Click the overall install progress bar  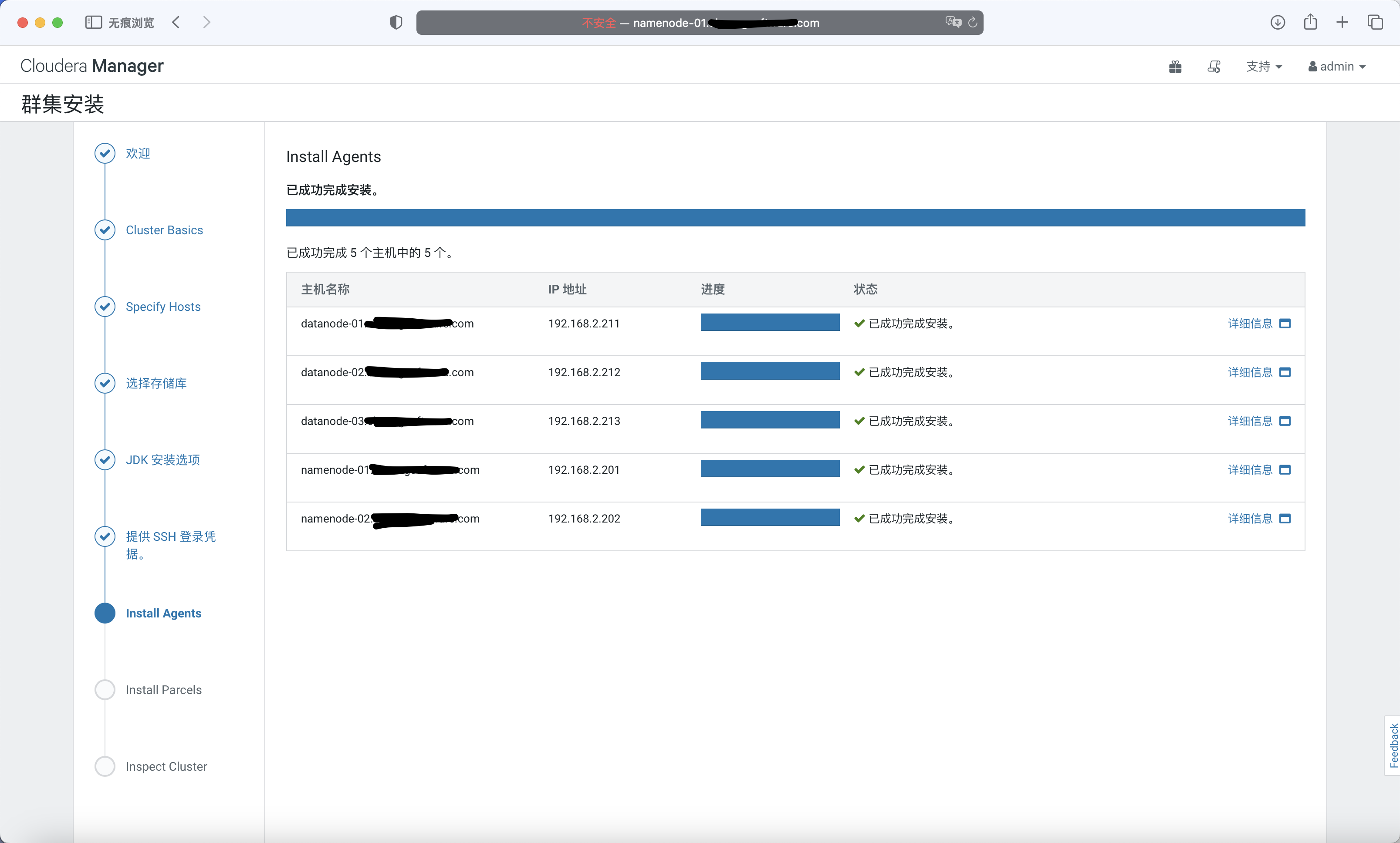(795, 218)
